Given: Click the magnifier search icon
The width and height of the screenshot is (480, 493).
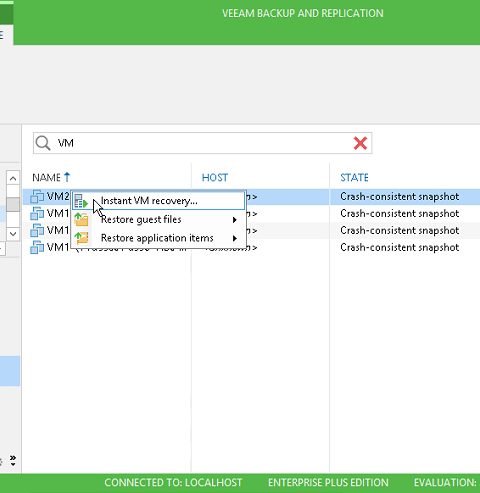Looking at the screenshot, I should (x=43, y=143).
